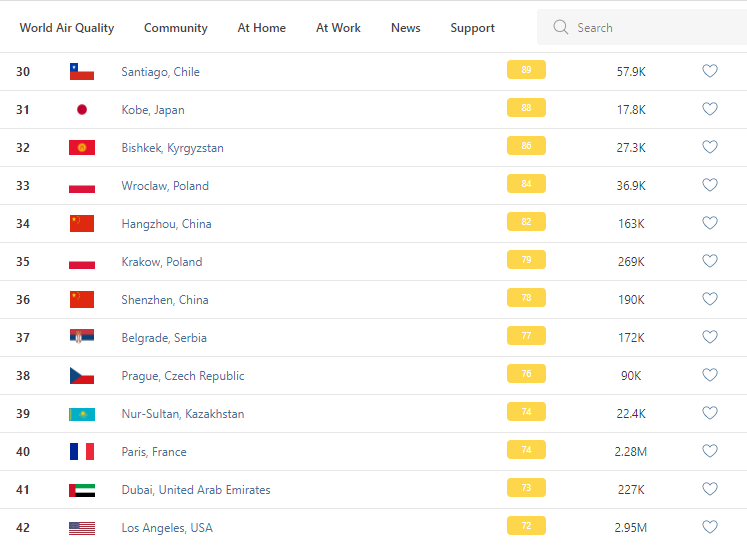Viewport: 747px width, 546px height.
Task: Click the yellow AQI badge for Krakow
Action: point(526,261)
